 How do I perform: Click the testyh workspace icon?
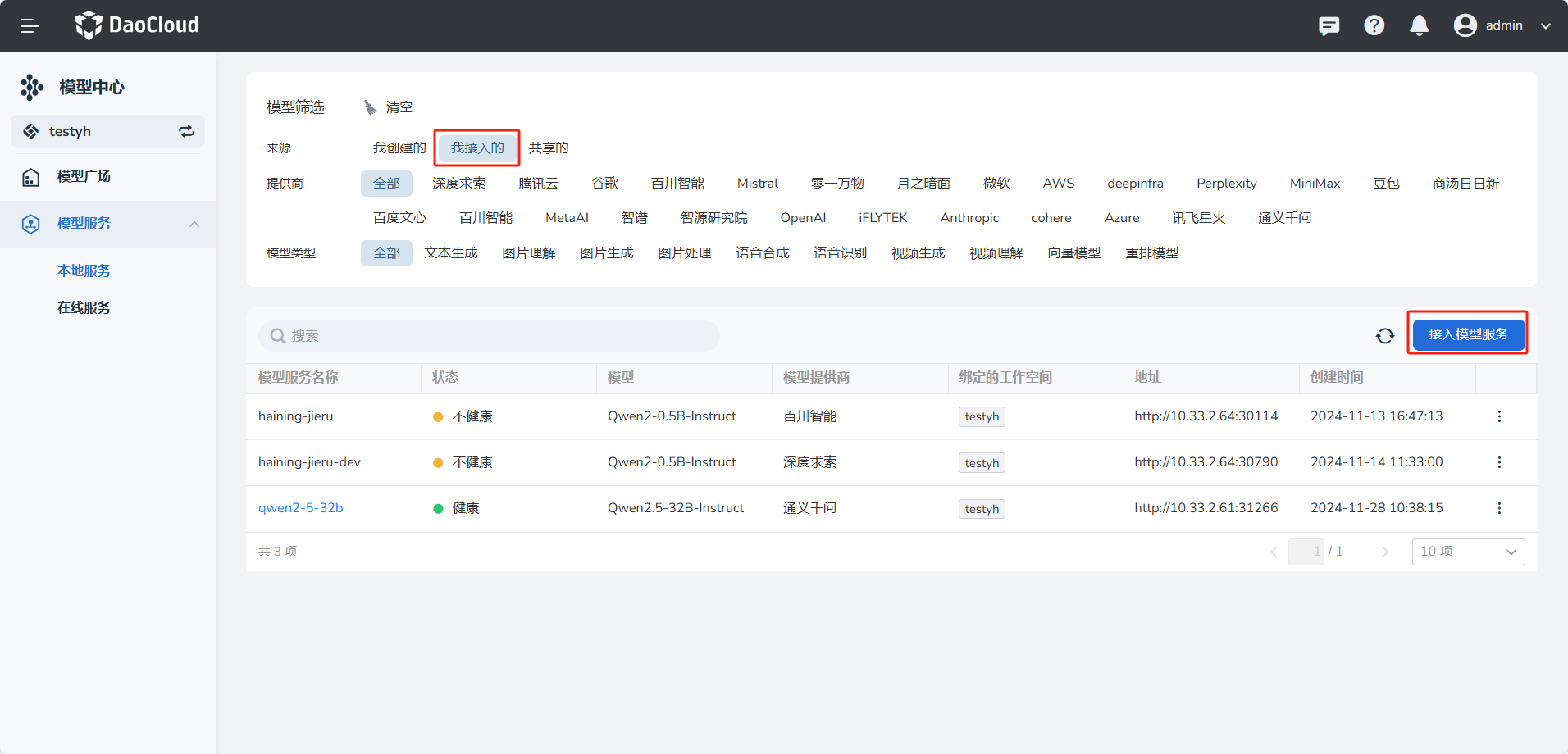[x=31, y=131]
